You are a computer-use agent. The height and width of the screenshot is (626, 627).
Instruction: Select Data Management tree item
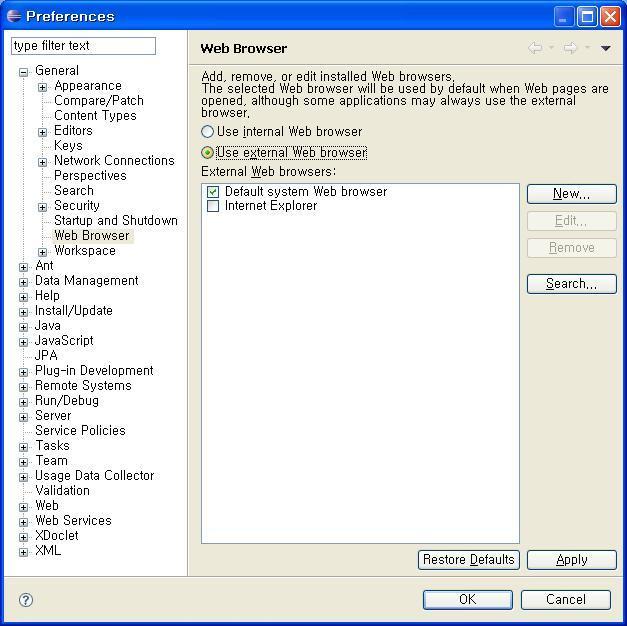pos(87,280)
